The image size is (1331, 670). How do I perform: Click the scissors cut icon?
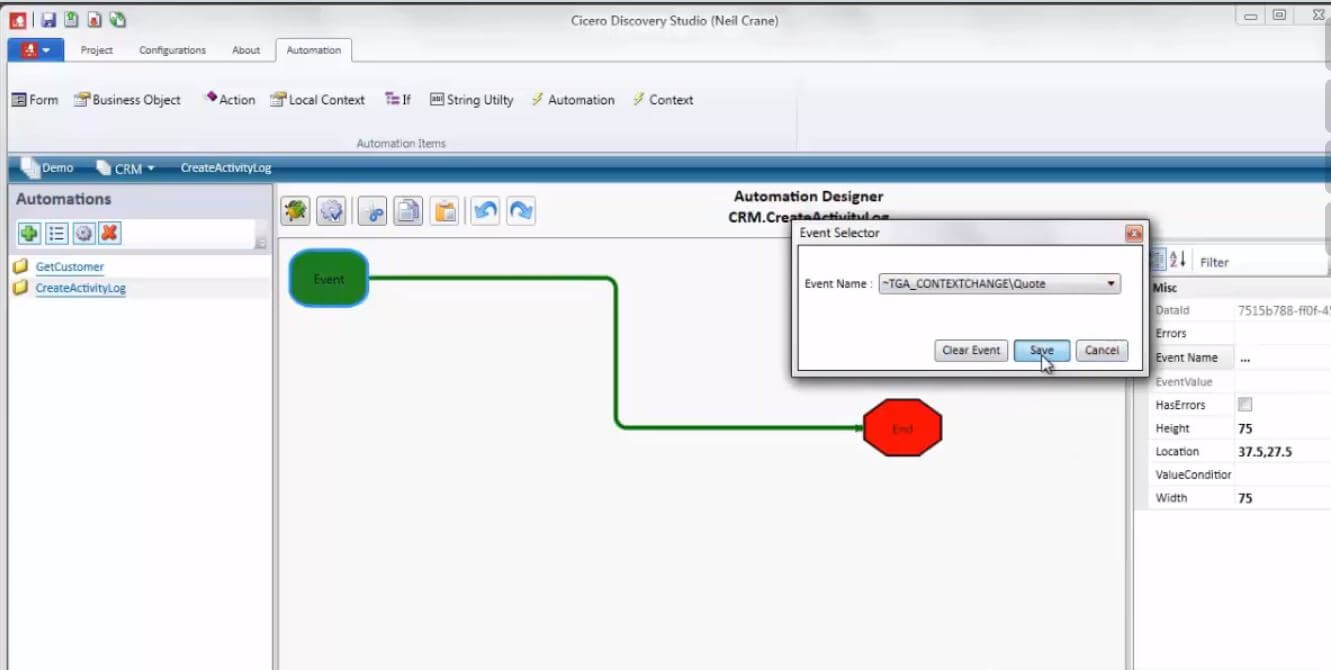point(372,211)
